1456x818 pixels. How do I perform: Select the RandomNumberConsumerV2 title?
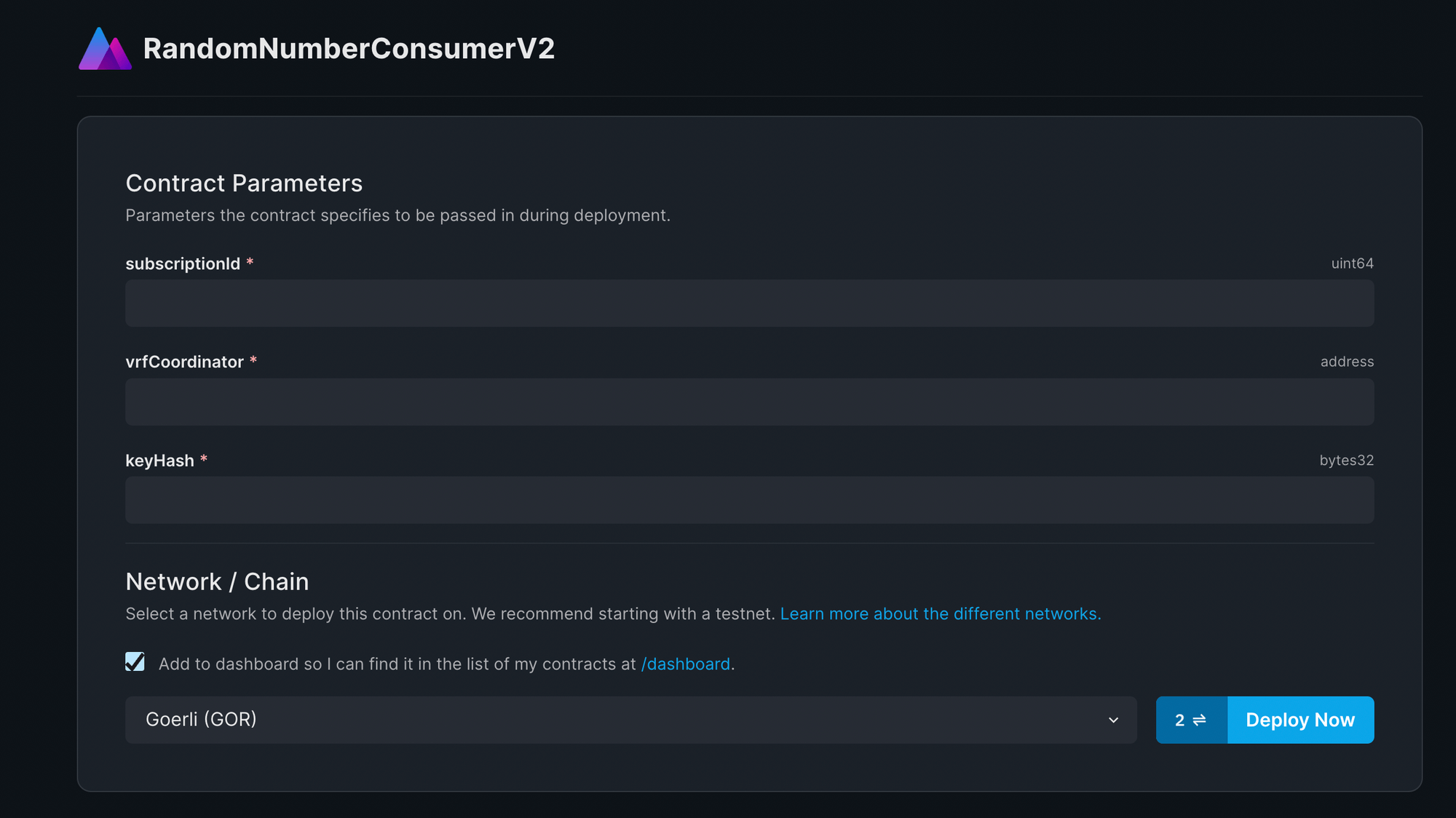coord(349,49)
